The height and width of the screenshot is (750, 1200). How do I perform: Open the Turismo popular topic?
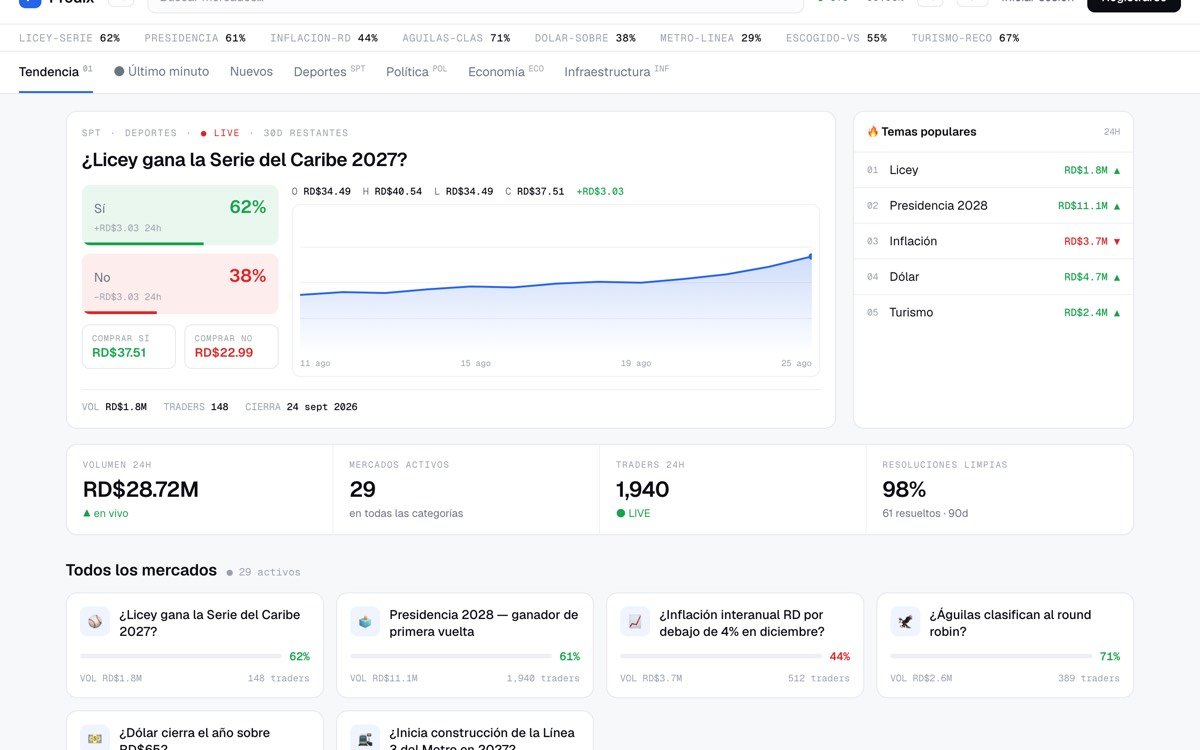click(993, 313)
